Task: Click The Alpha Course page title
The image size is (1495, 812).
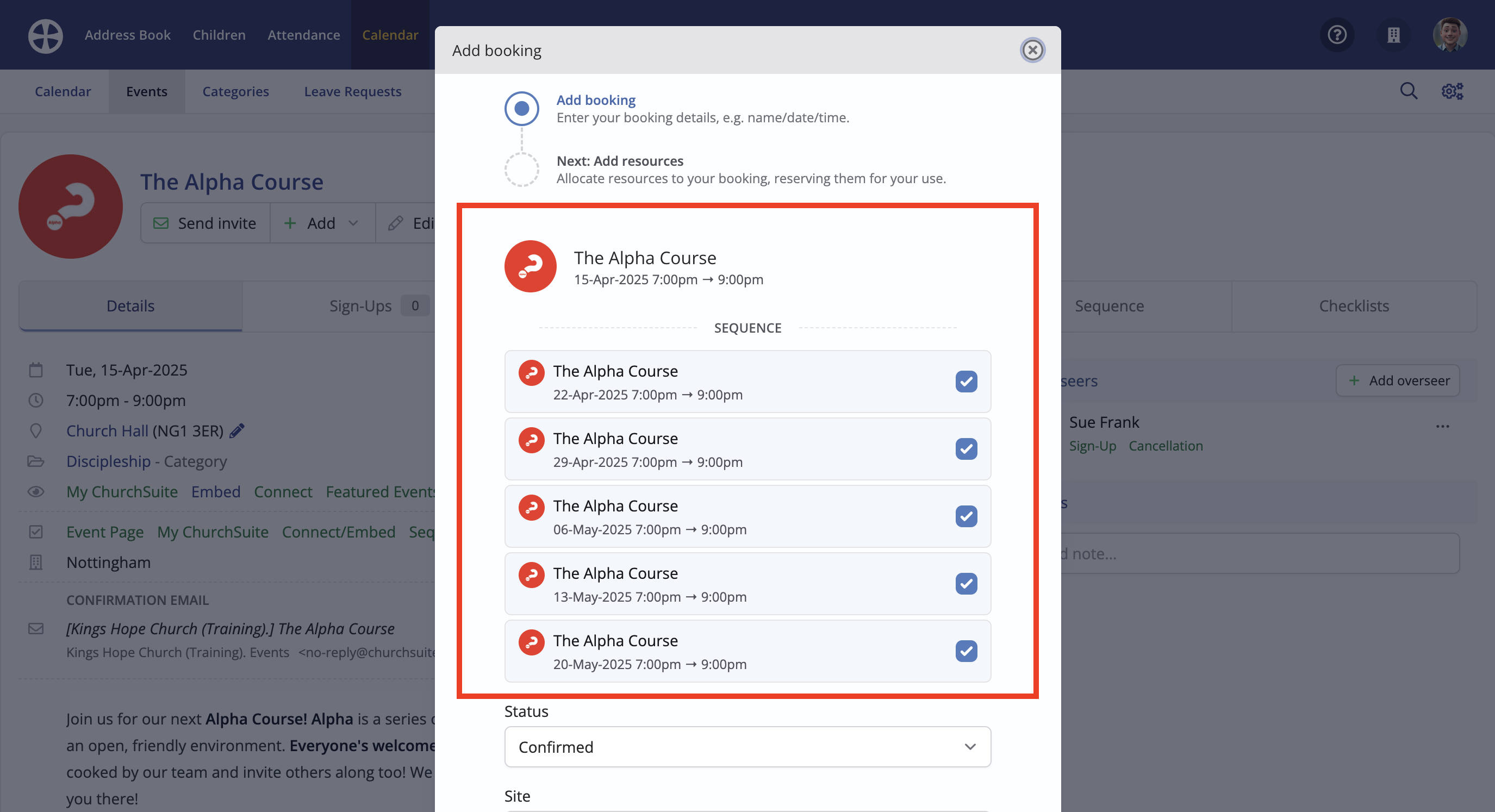Action: pos(232,182)
